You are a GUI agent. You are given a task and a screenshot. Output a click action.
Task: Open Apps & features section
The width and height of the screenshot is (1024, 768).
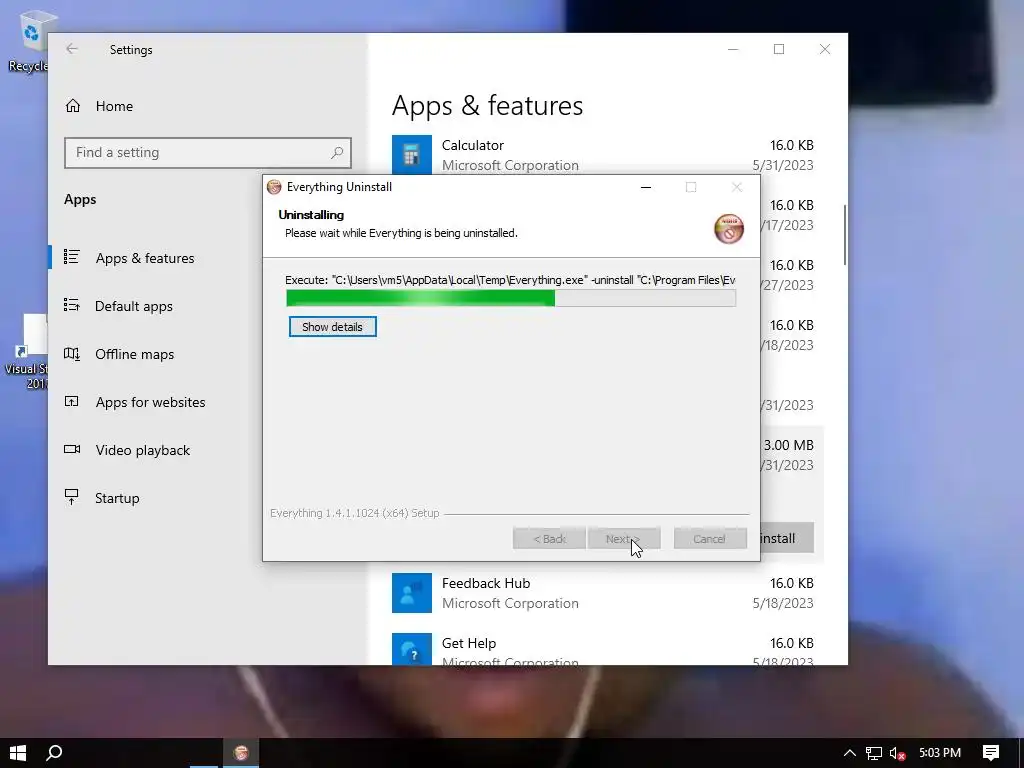144,258
